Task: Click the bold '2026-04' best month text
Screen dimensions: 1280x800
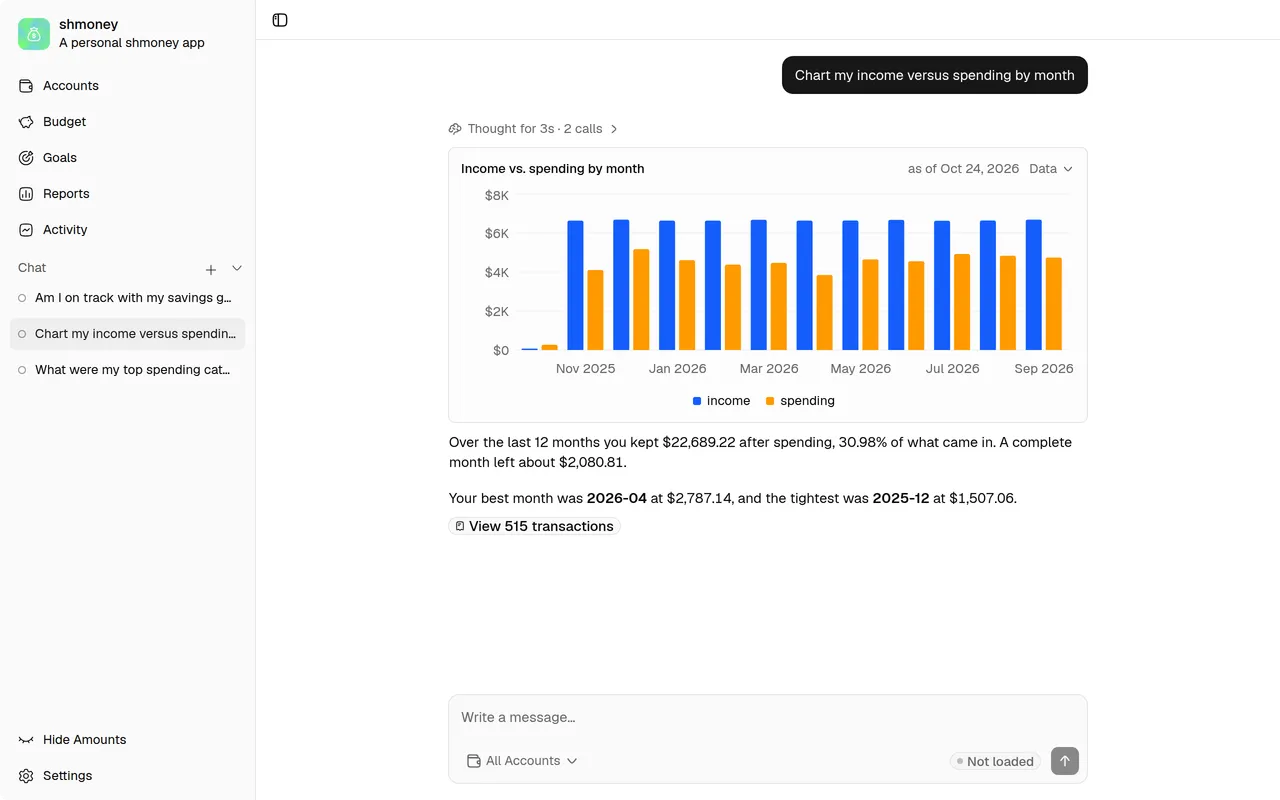Action: (617, 498)
